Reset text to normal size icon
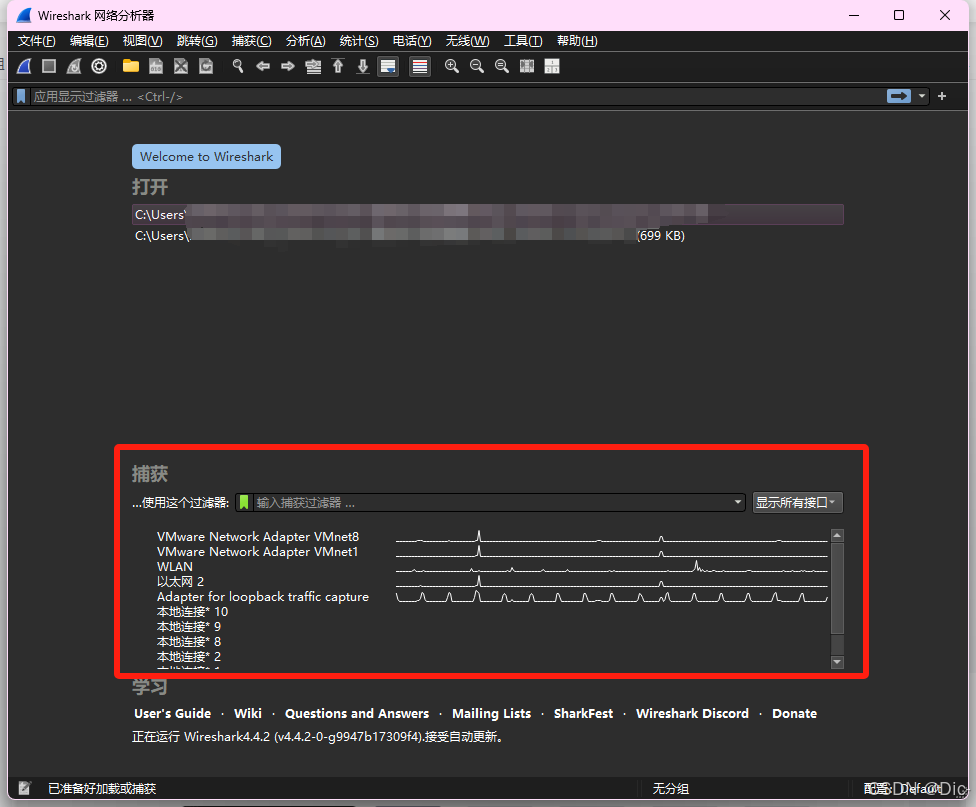Screen dimensions: 976x807 tap(502, 66)
